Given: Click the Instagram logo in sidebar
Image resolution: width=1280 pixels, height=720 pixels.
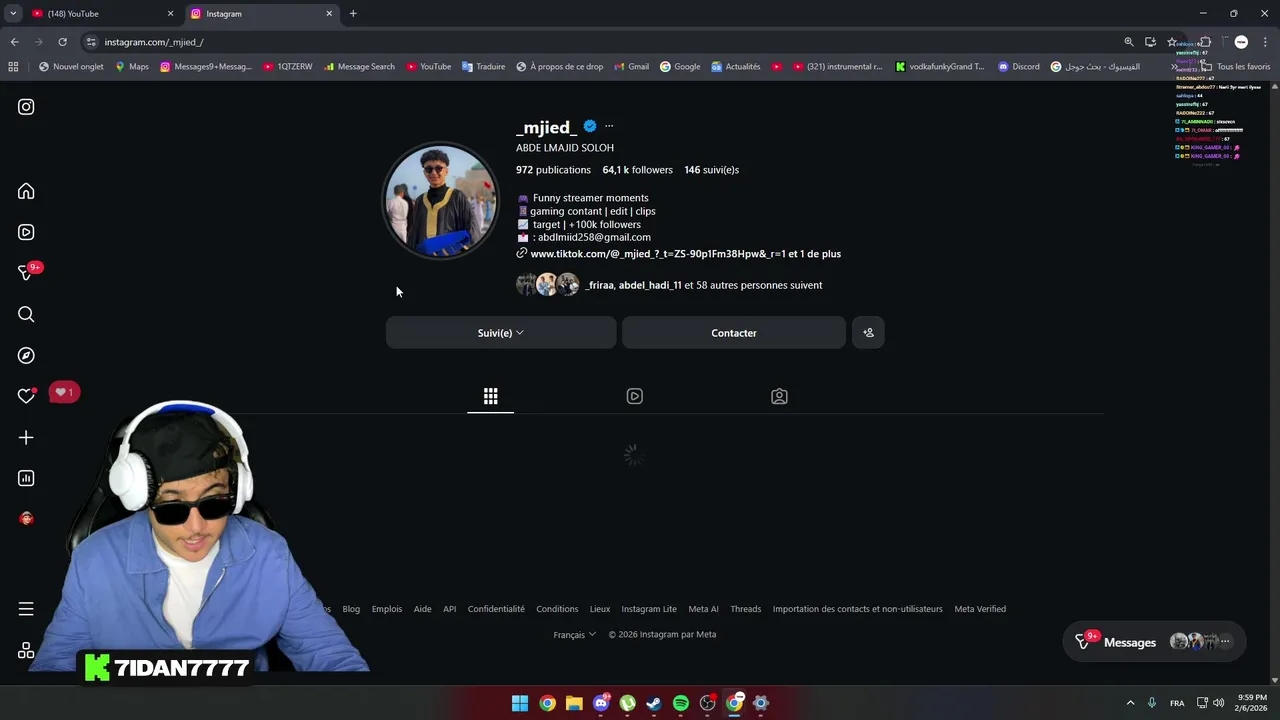Looking at the screenshot, I should [x=26, y=107].
